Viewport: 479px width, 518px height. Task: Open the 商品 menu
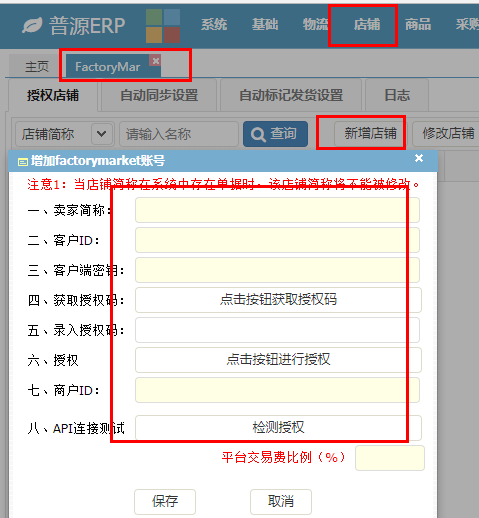(418, 25)
